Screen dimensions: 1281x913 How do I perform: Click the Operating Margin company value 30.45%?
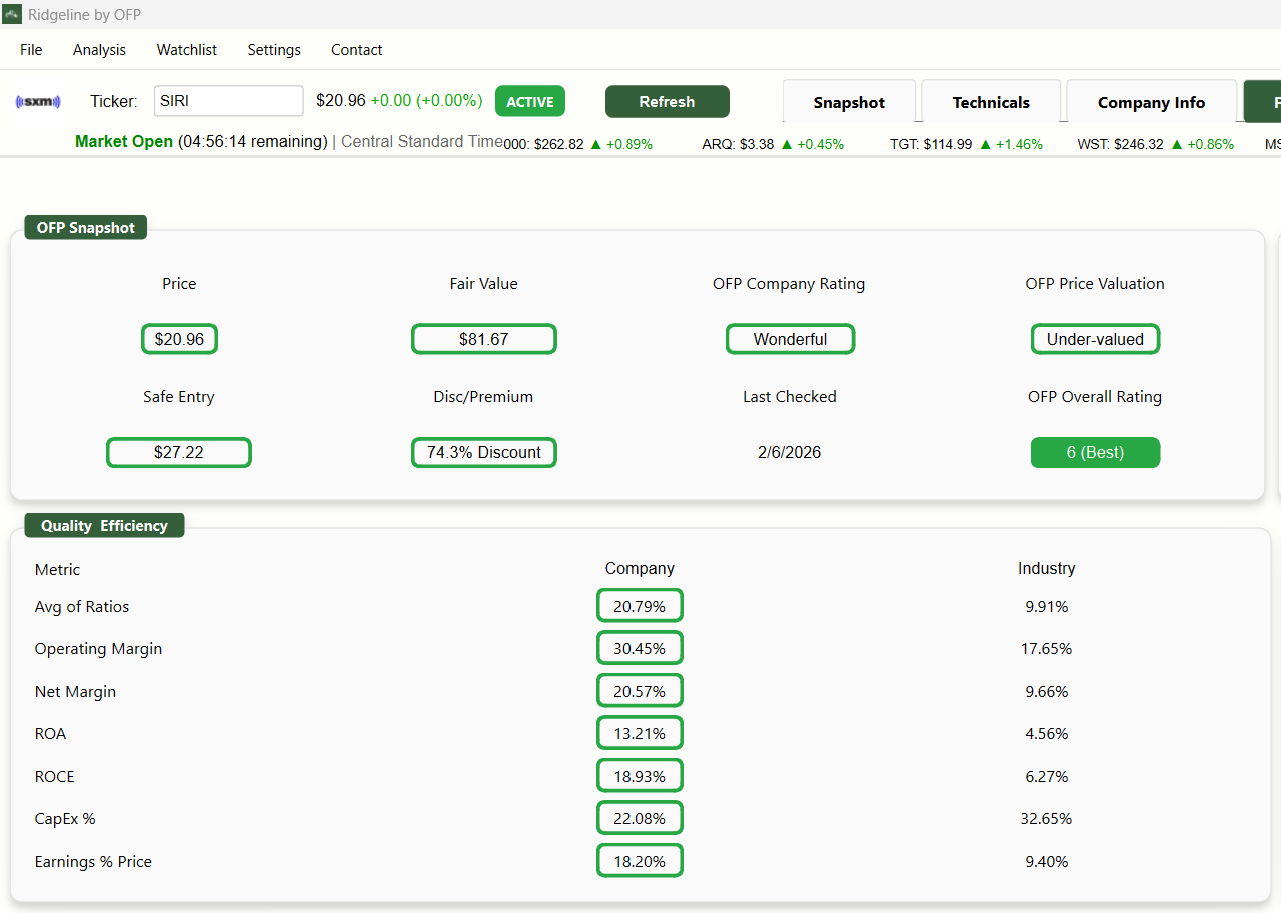click(x=640, y=648)
